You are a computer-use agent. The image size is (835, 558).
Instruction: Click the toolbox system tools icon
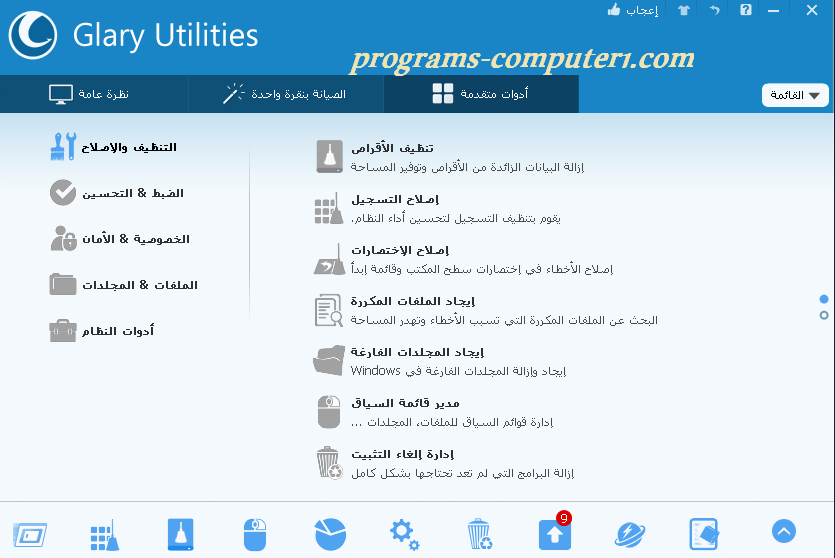point(63,331)
